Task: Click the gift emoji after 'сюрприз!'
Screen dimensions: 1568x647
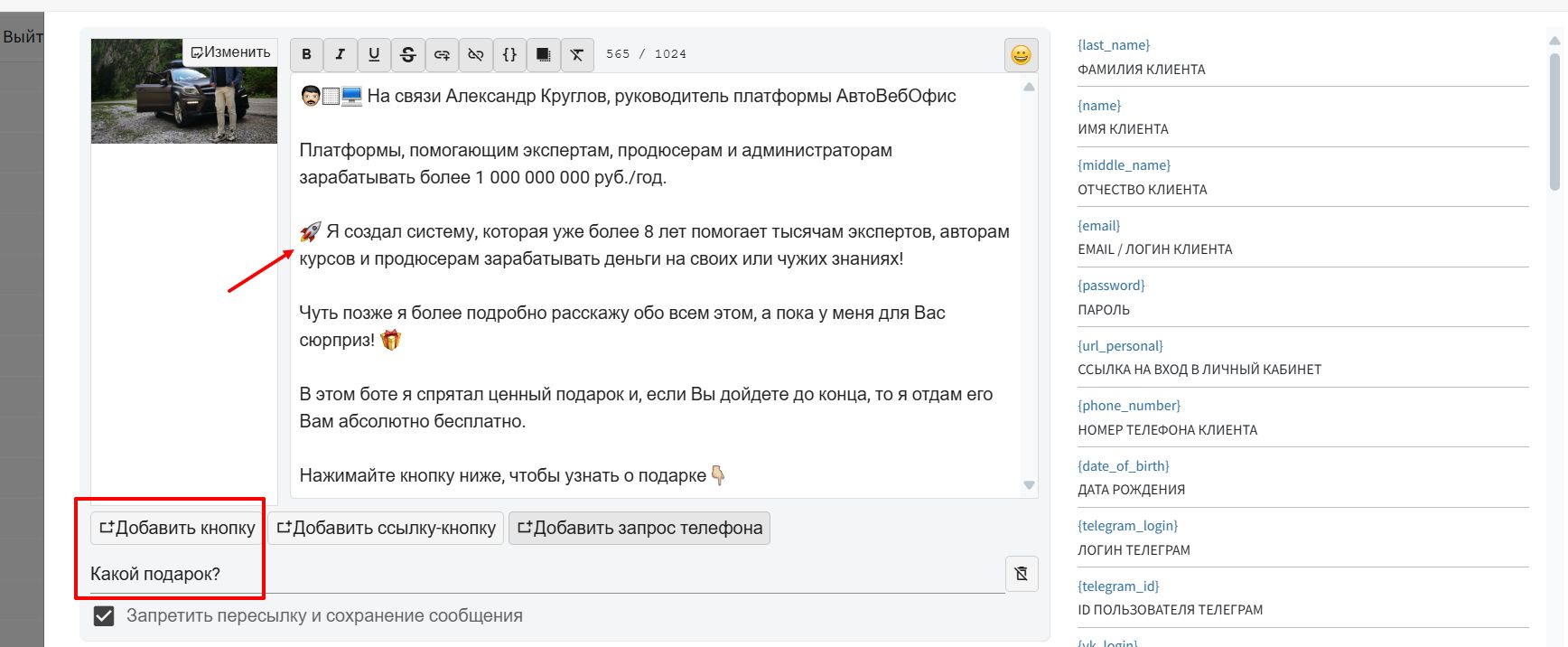Action: tap(390, 341)
